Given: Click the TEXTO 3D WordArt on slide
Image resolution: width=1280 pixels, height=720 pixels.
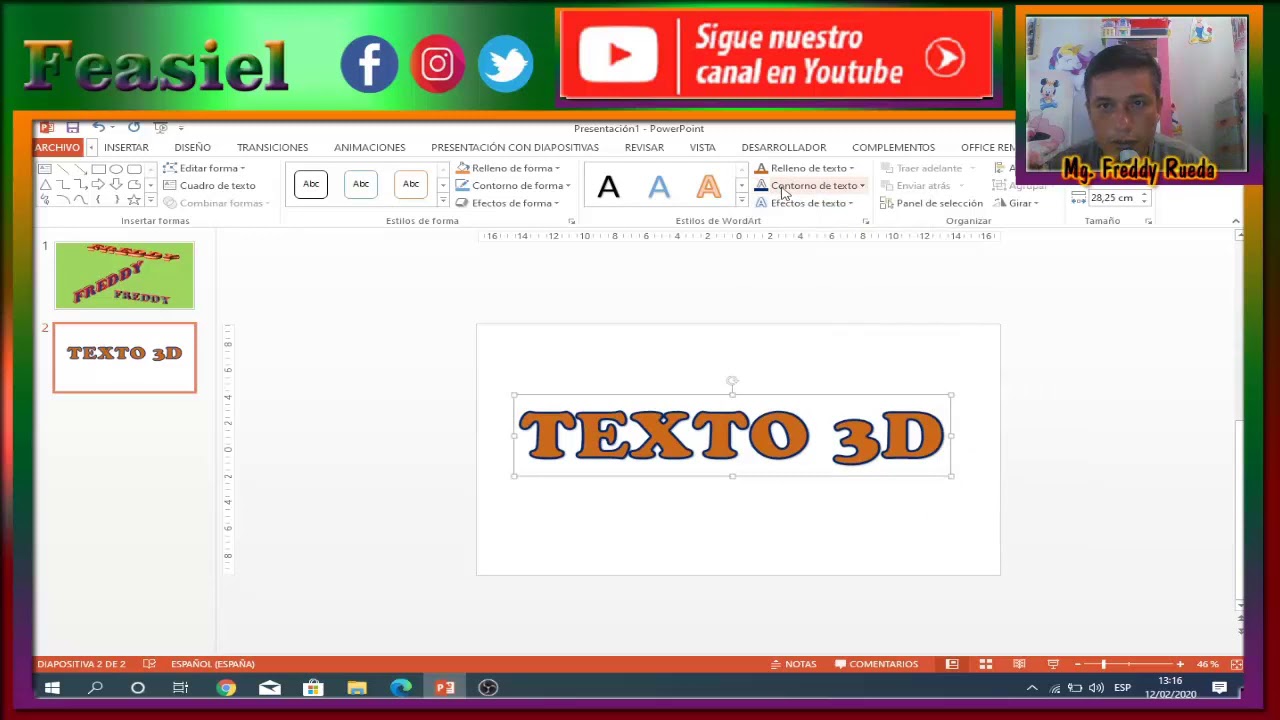Looking at the screenshot, I should [731, 436].
